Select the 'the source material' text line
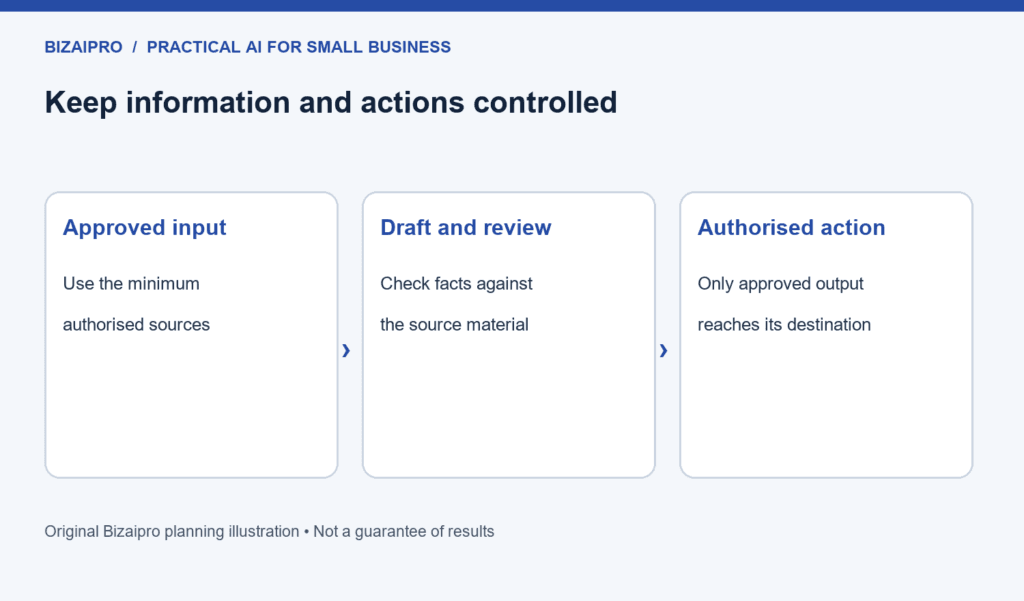 tap(454, 325)
